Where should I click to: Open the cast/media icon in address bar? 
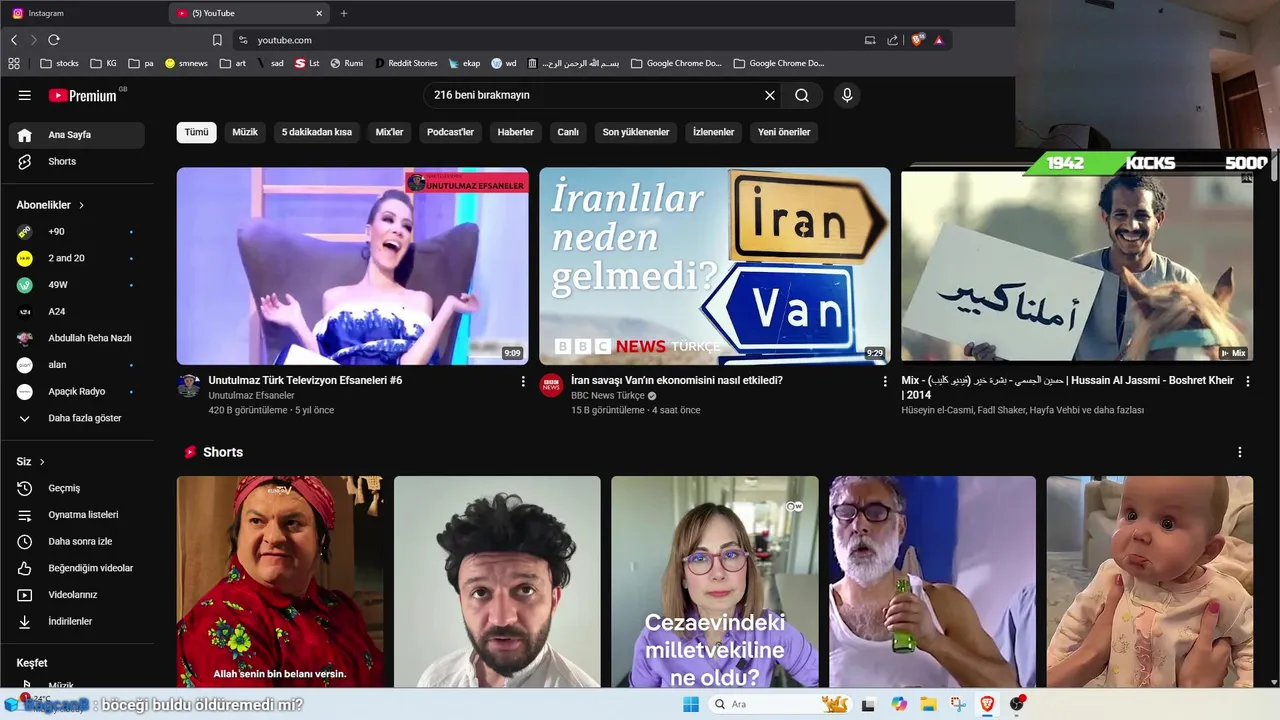click(x=870, y=40)
